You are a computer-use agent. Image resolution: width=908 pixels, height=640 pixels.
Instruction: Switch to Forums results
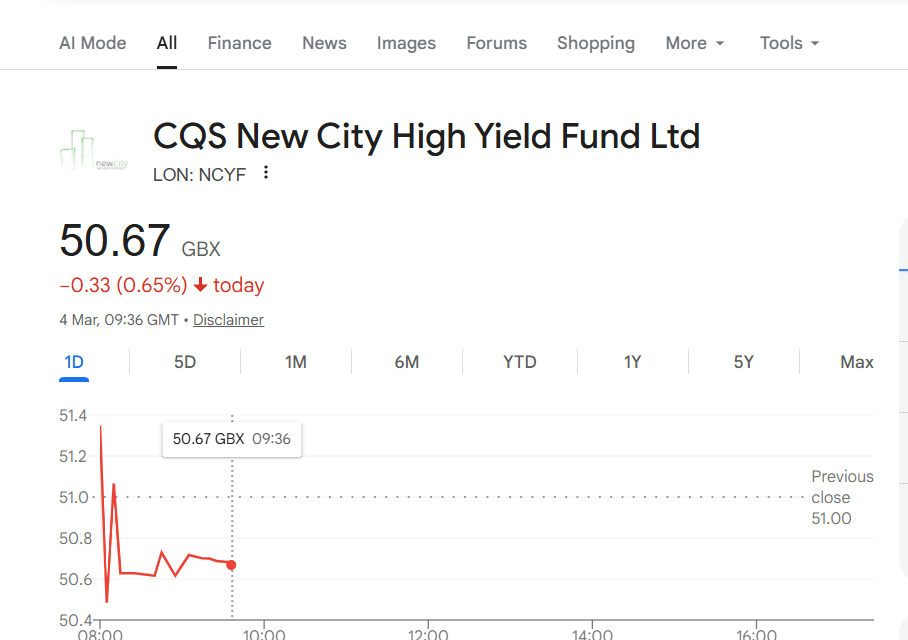(496, 43)
